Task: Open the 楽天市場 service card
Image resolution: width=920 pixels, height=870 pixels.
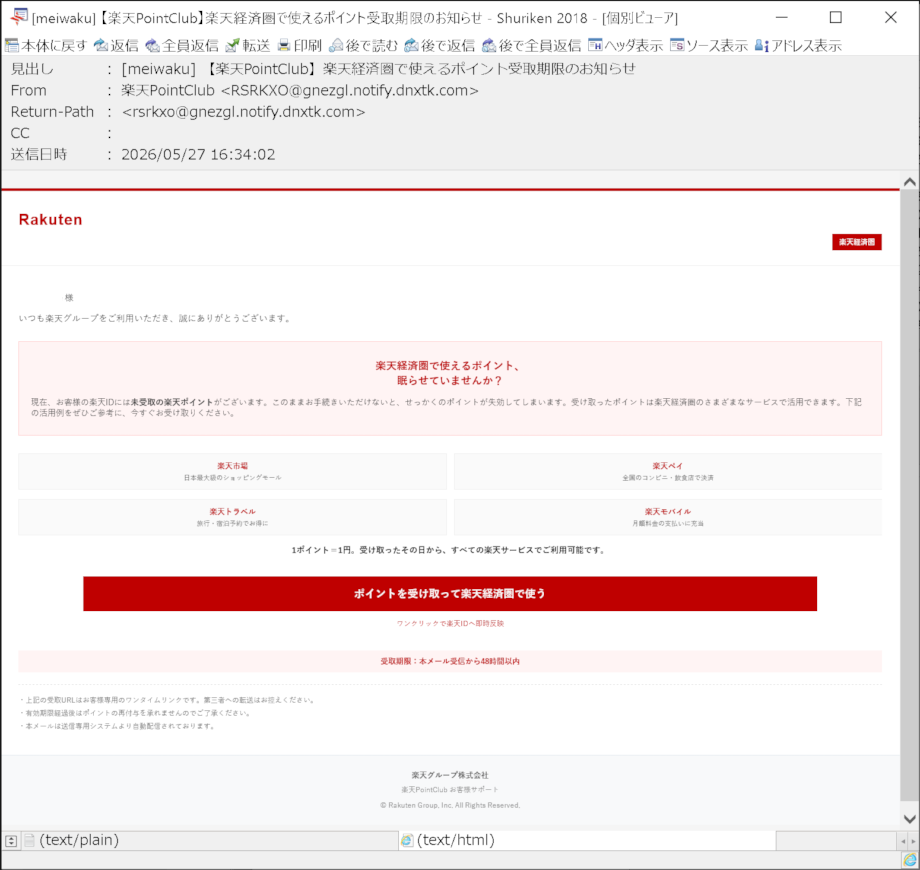Action: coord(232,471)
